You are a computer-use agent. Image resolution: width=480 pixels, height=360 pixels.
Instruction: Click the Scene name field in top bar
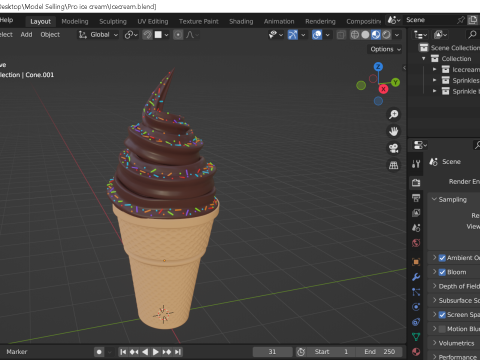pos(428,20)
